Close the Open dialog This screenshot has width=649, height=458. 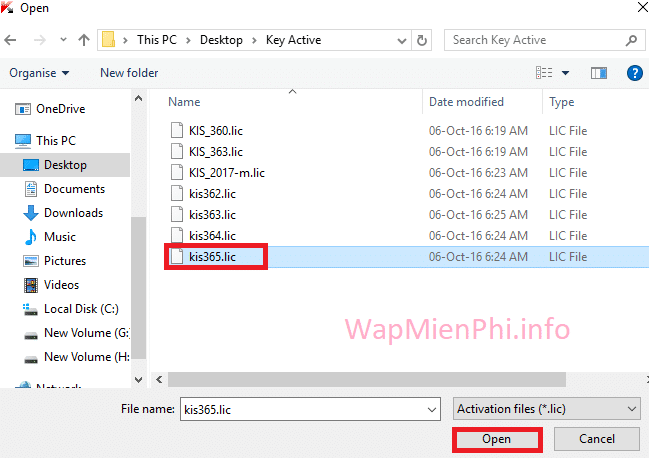[642, 7]
